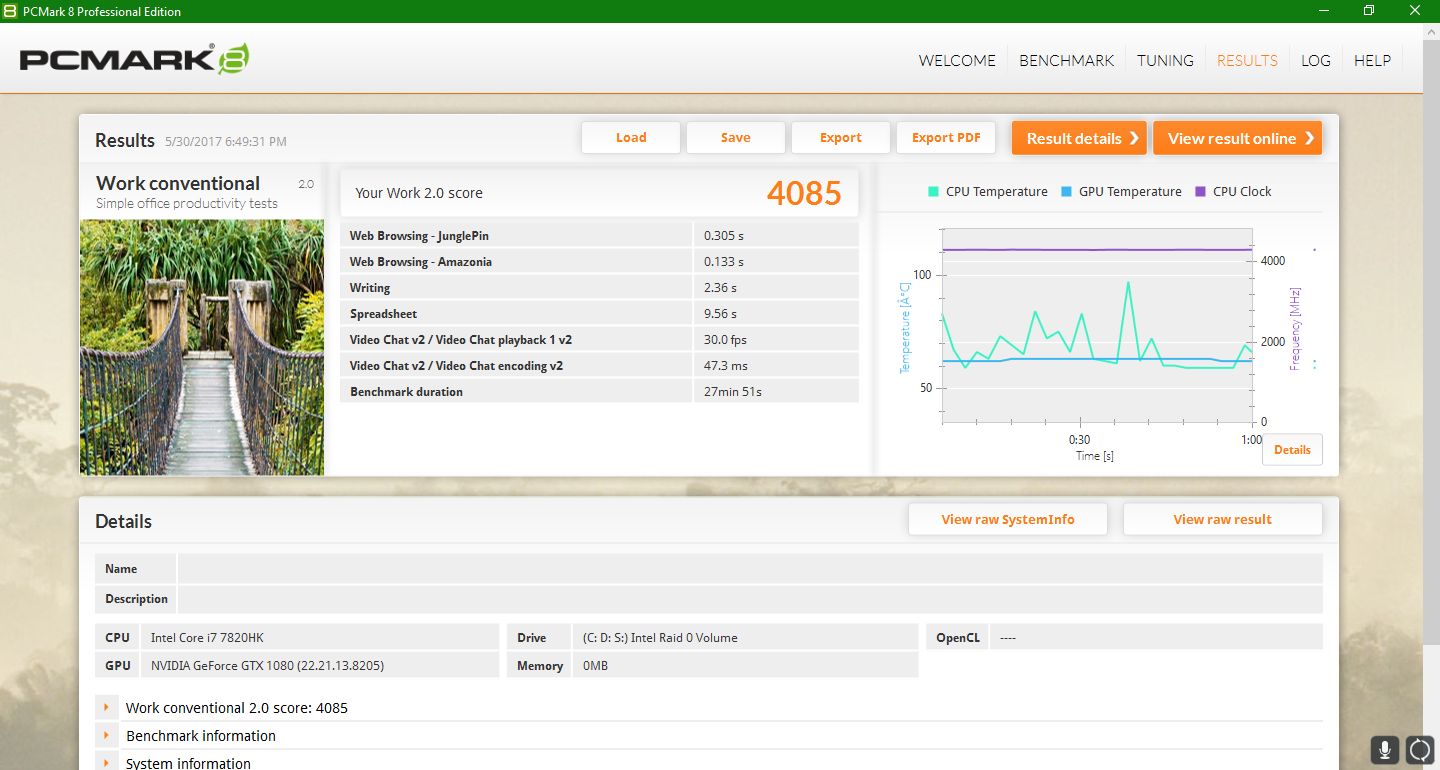Open the HELP tab
This screenshot has height=770, width=1440.
(1372, 61)
